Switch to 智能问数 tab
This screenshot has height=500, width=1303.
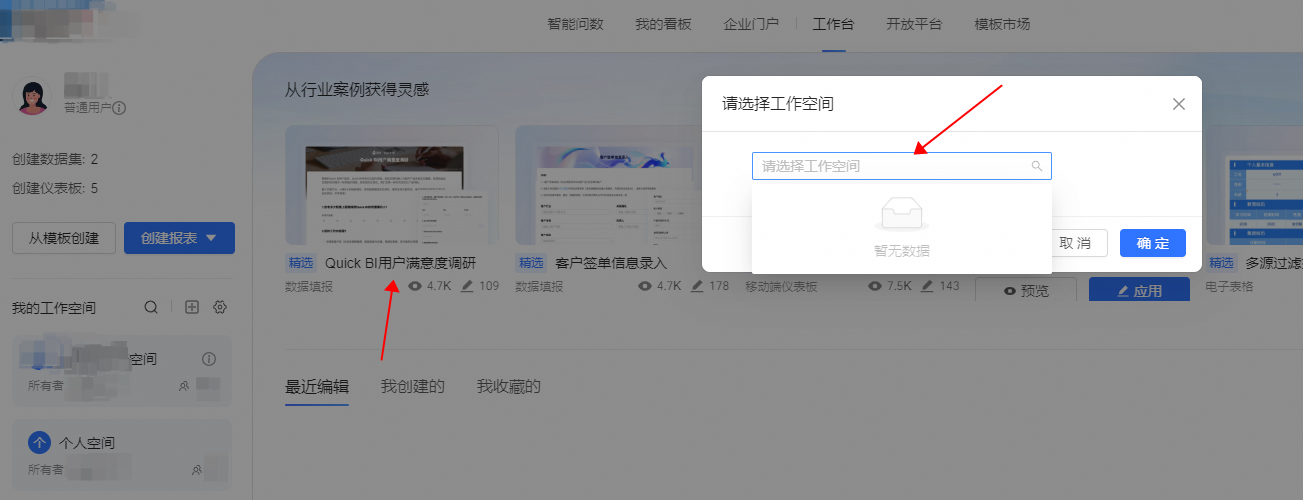pos(575,24)
